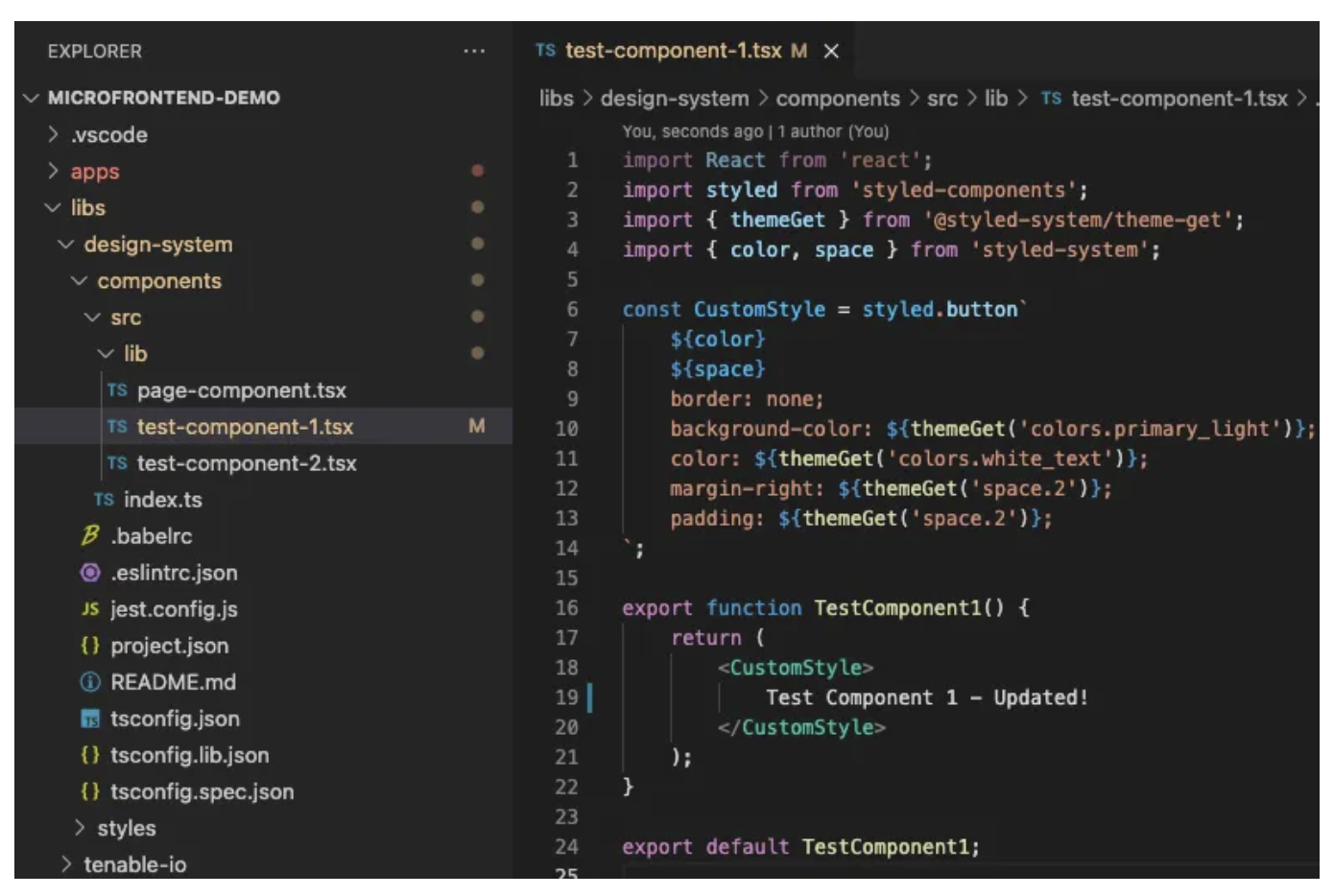This screenshot has height=896, width=1334.
Task: Click TS icon of page-component.tsx file
Action: 117,390
